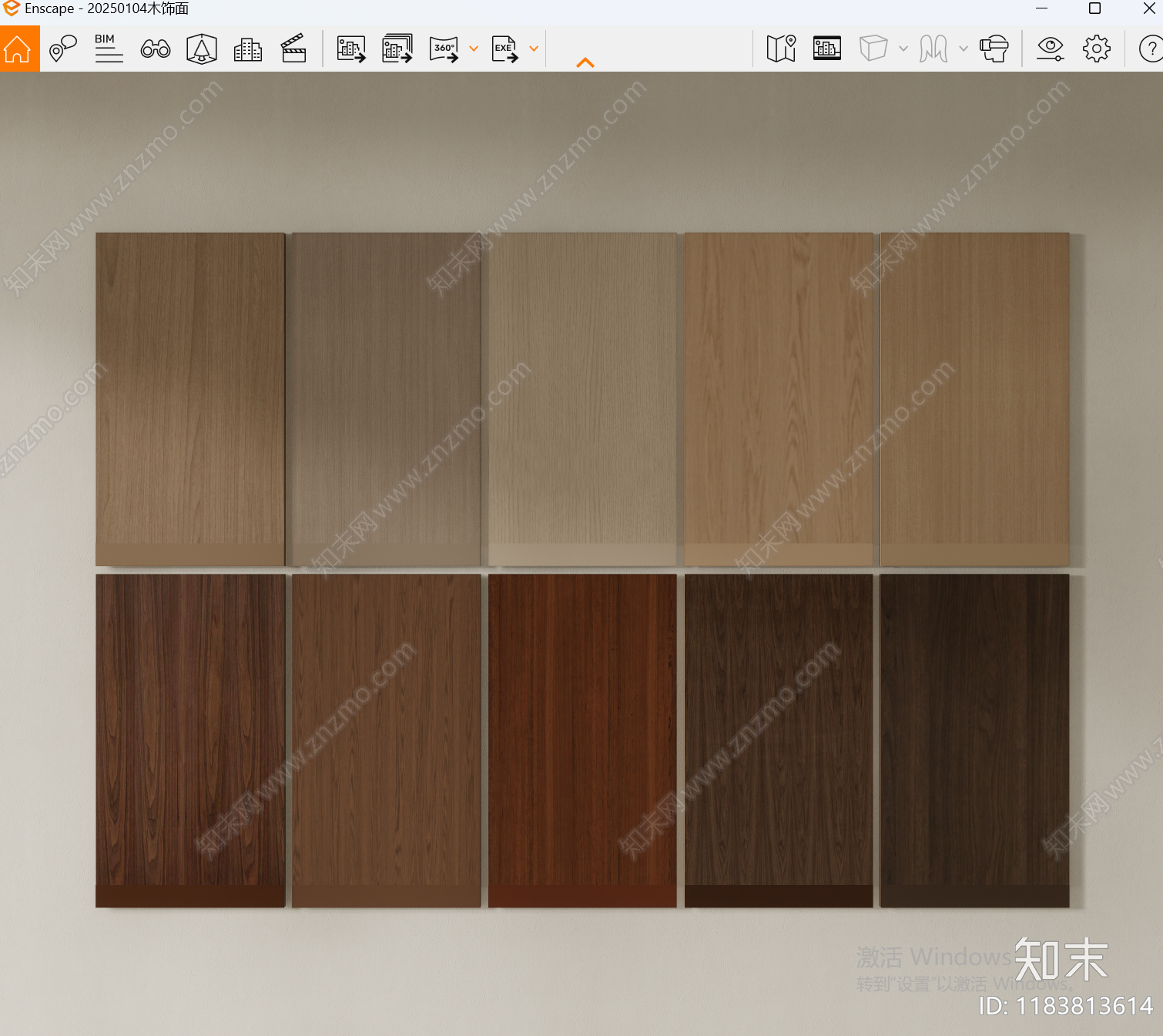Toggle the Mini Map icon
This screenshot has height=1036, width=1163.
coord(781,49)
